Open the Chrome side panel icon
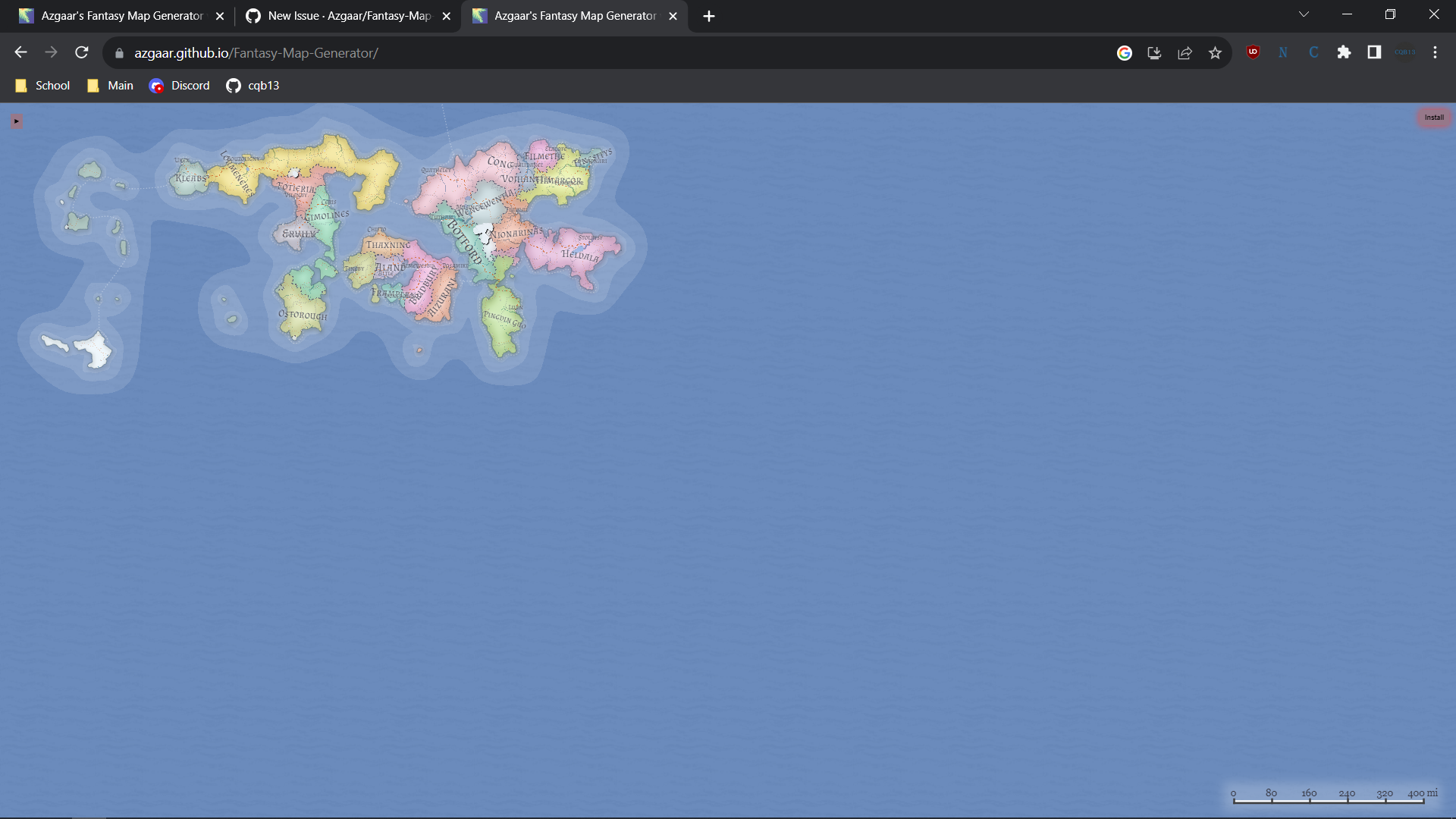Image resolution: width=1456 pixels, height=819 pixels. [1374, 52]
